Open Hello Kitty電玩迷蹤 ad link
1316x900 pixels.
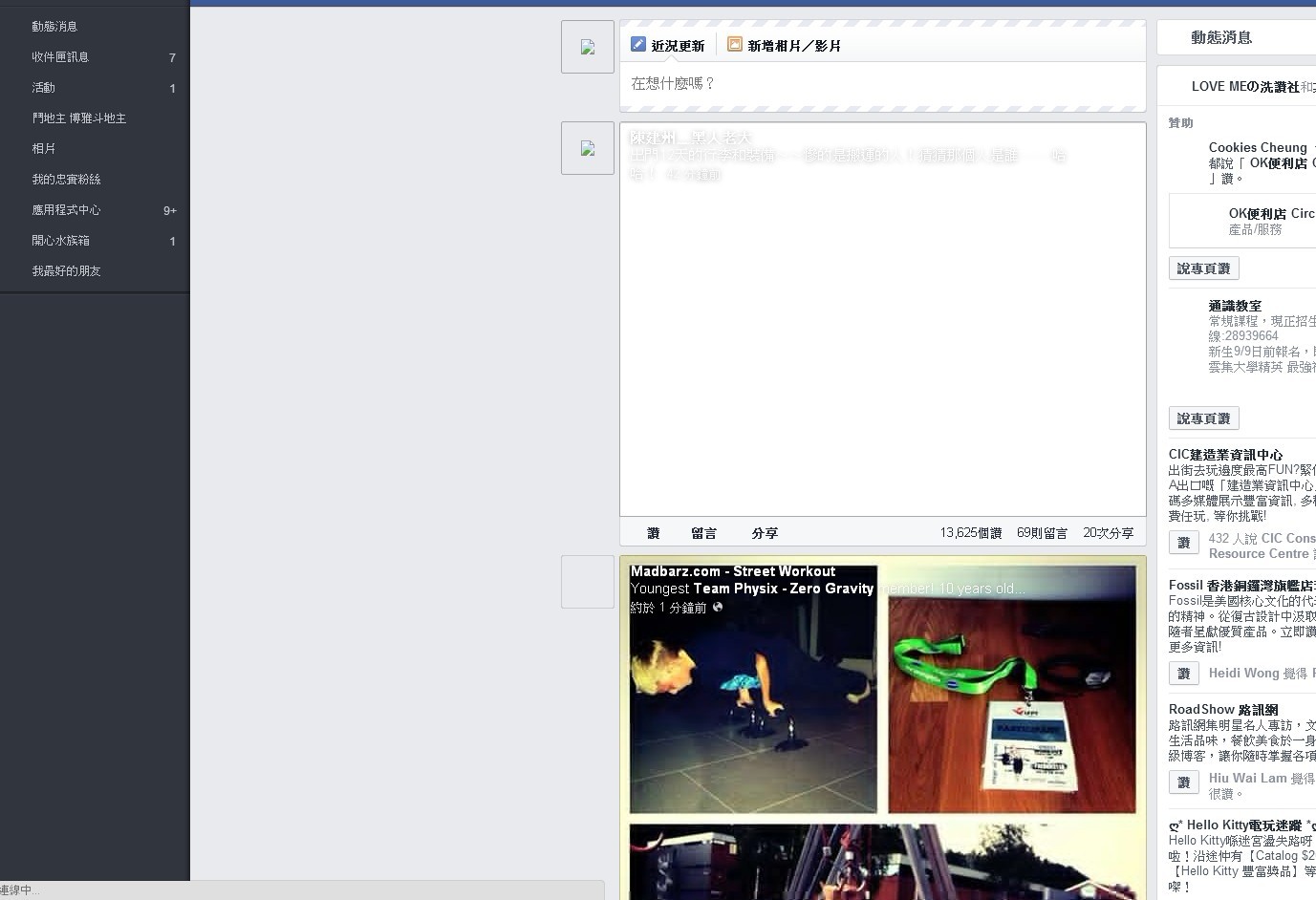(1241, 825)
